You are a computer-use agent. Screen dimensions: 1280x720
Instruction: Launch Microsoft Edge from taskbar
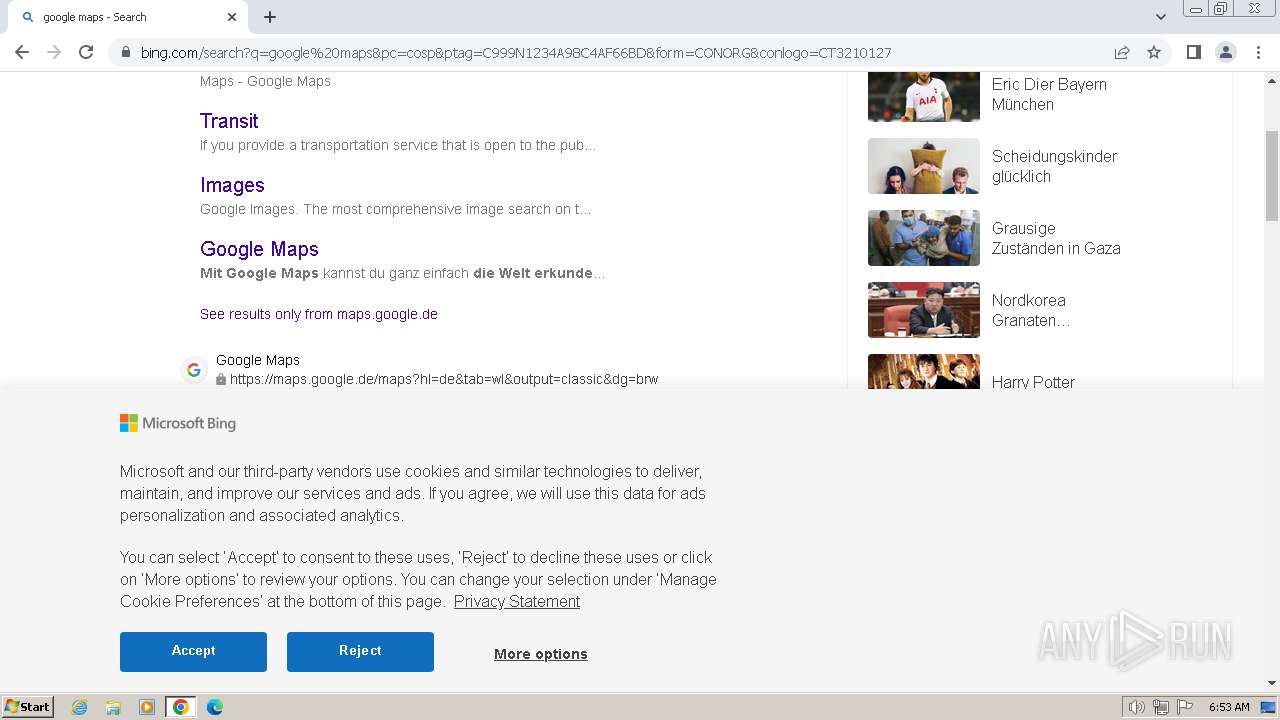coord(214,707)
